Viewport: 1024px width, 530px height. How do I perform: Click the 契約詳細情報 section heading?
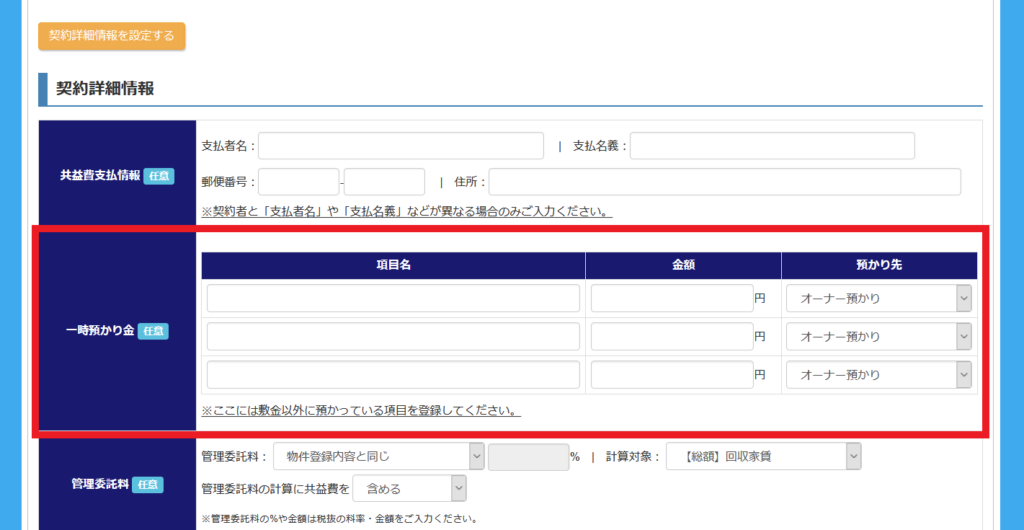[105, 89]
